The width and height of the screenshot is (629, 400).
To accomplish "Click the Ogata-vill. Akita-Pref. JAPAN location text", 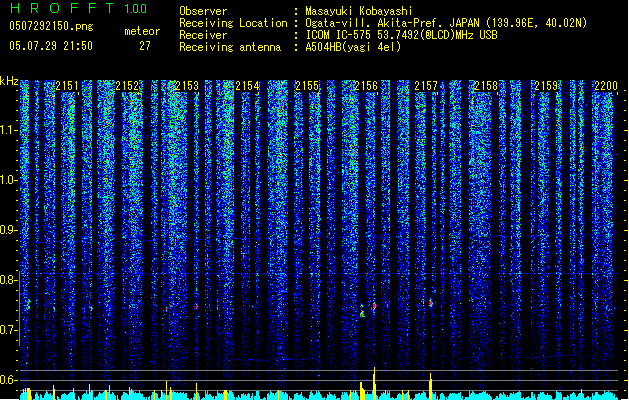I will point(446,23).
